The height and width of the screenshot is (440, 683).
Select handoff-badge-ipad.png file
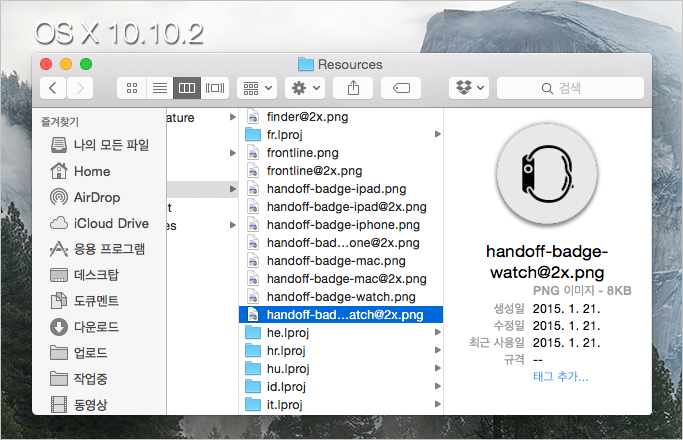click(341, 189)
